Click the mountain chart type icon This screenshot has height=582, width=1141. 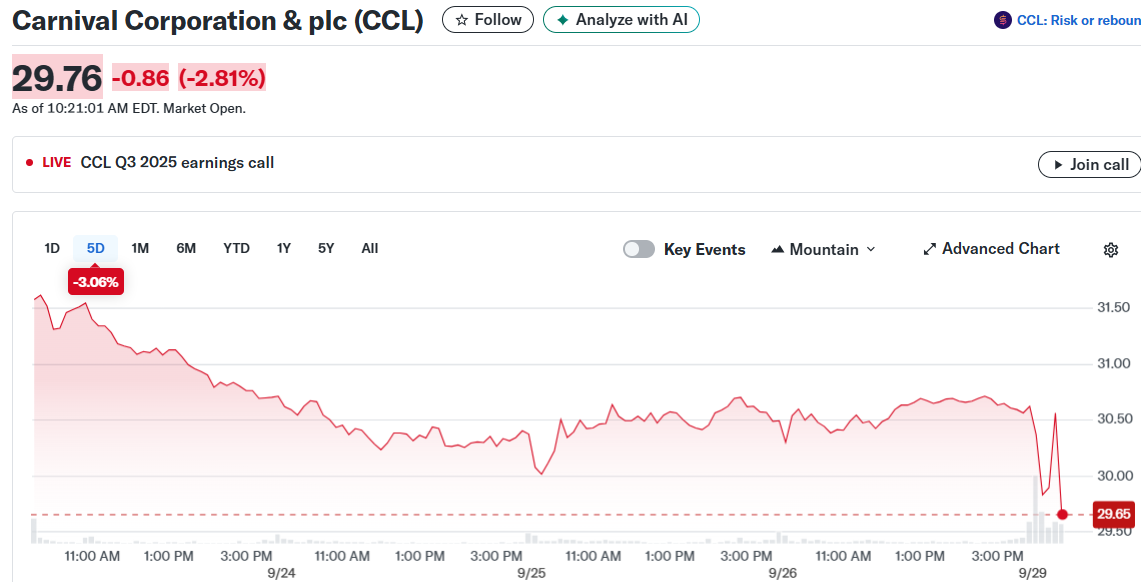(x=778, y=250)
